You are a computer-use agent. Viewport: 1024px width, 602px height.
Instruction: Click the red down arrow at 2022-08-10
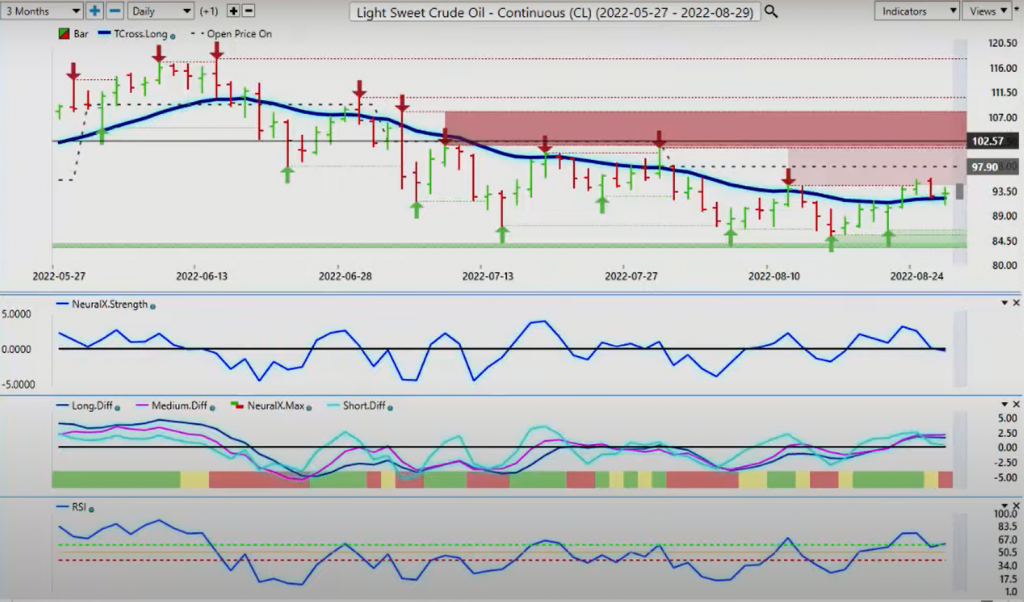tap(788, 177)
